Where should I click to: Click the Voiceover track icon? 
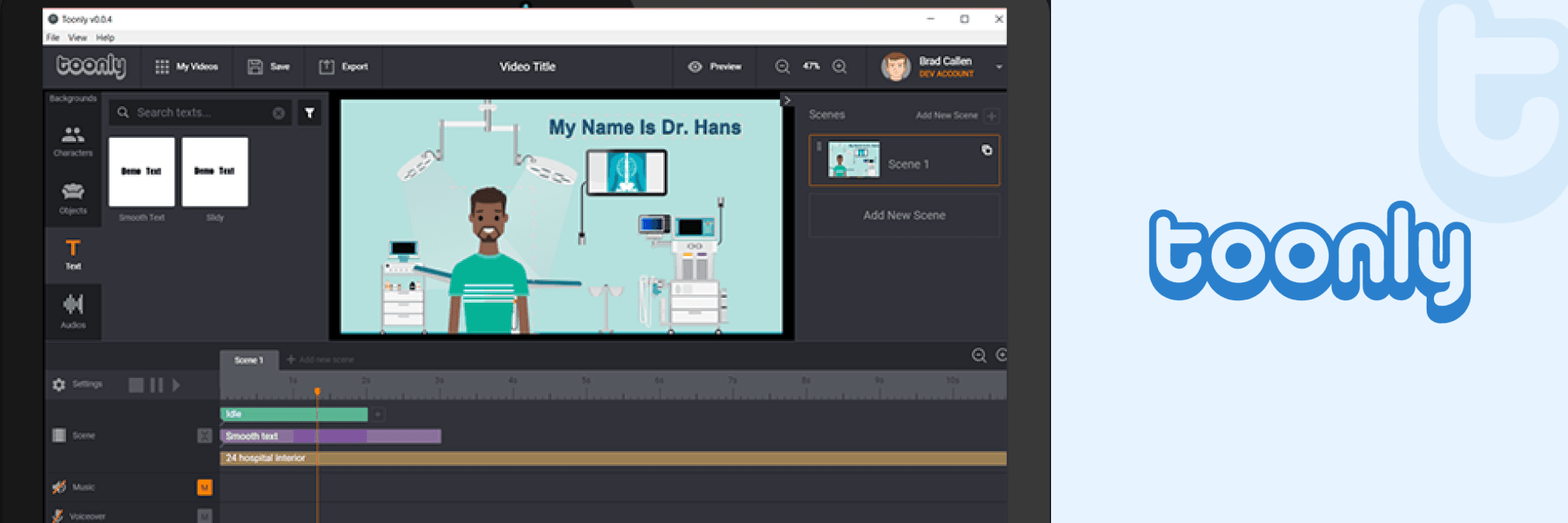58,516
